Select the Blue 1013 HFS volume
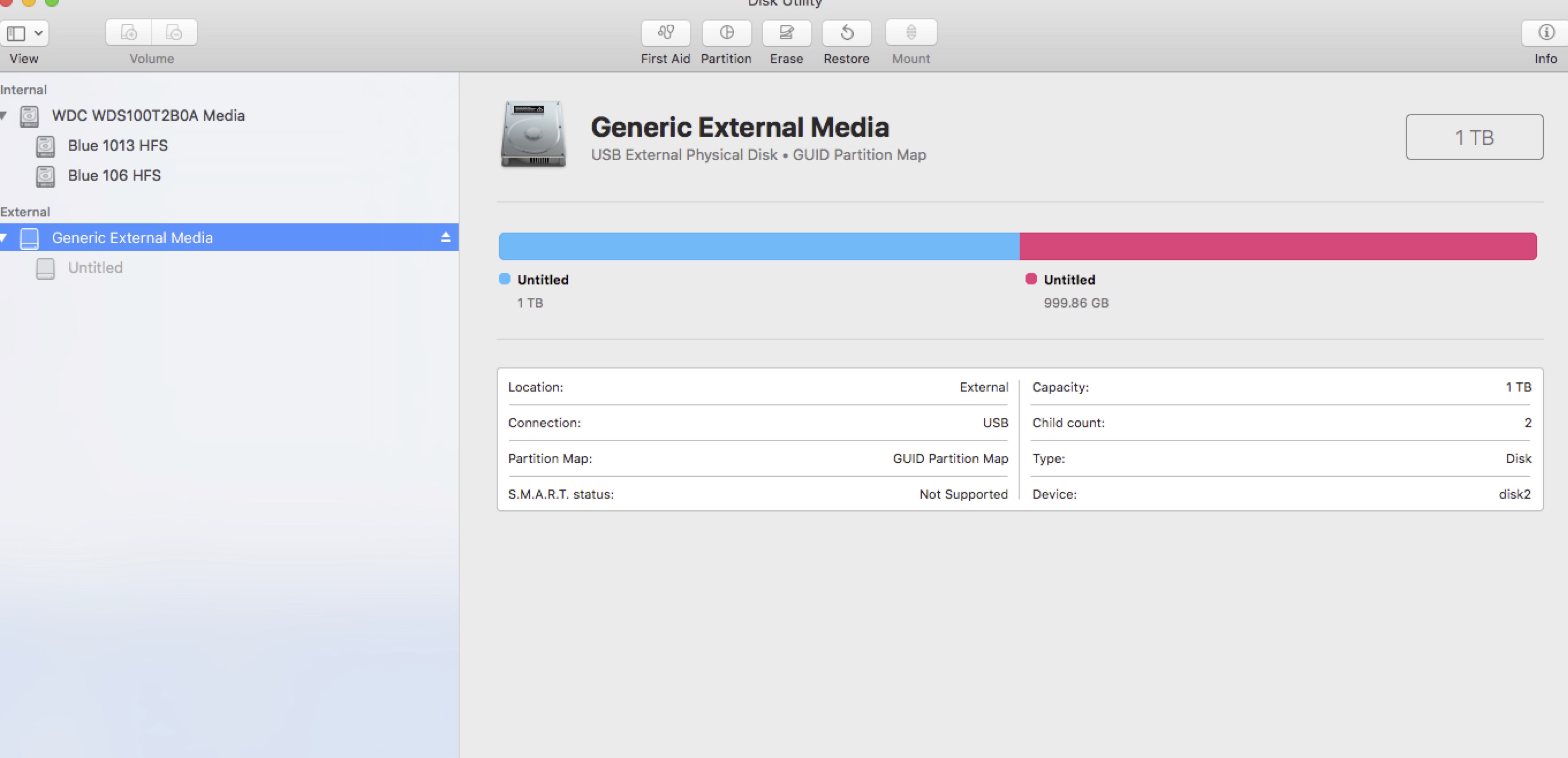 pyautogui.click(x=118, y=145)
